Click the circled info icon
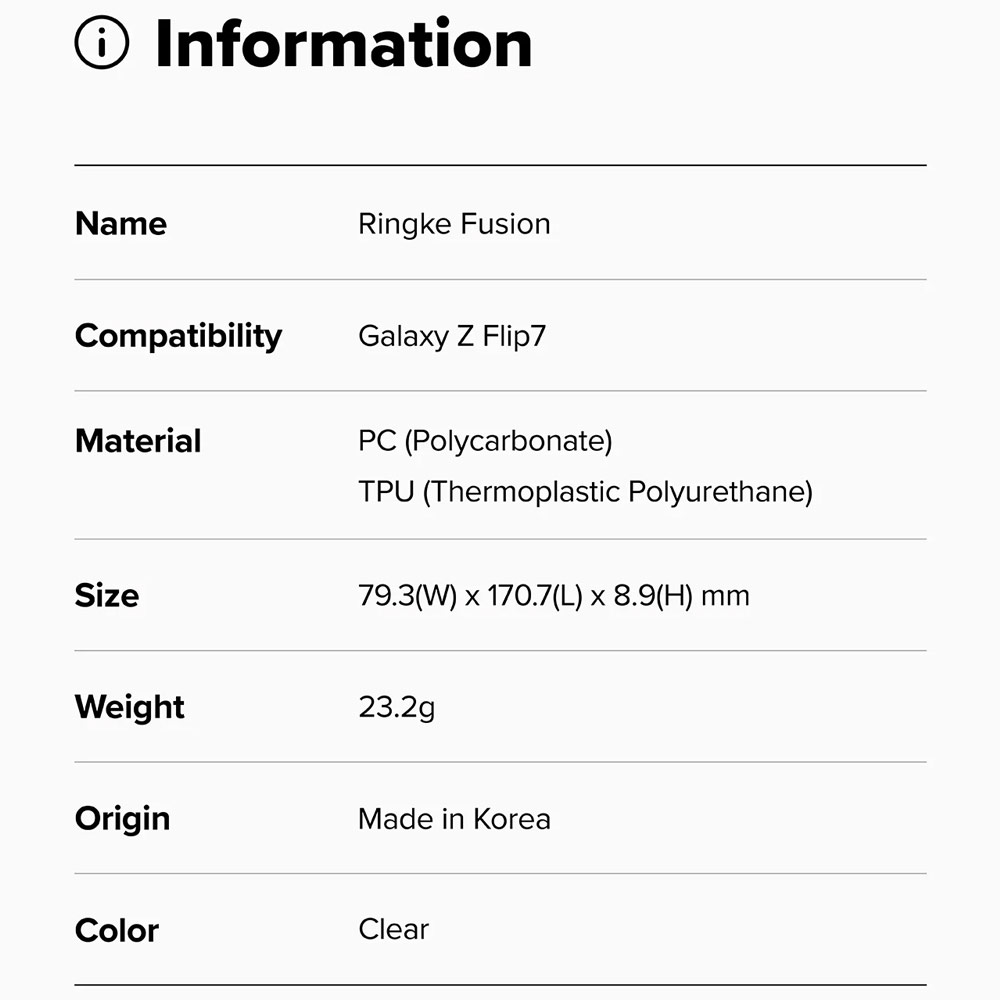The height and width of the screenshot is (1000, 1000). pos(102,43)
